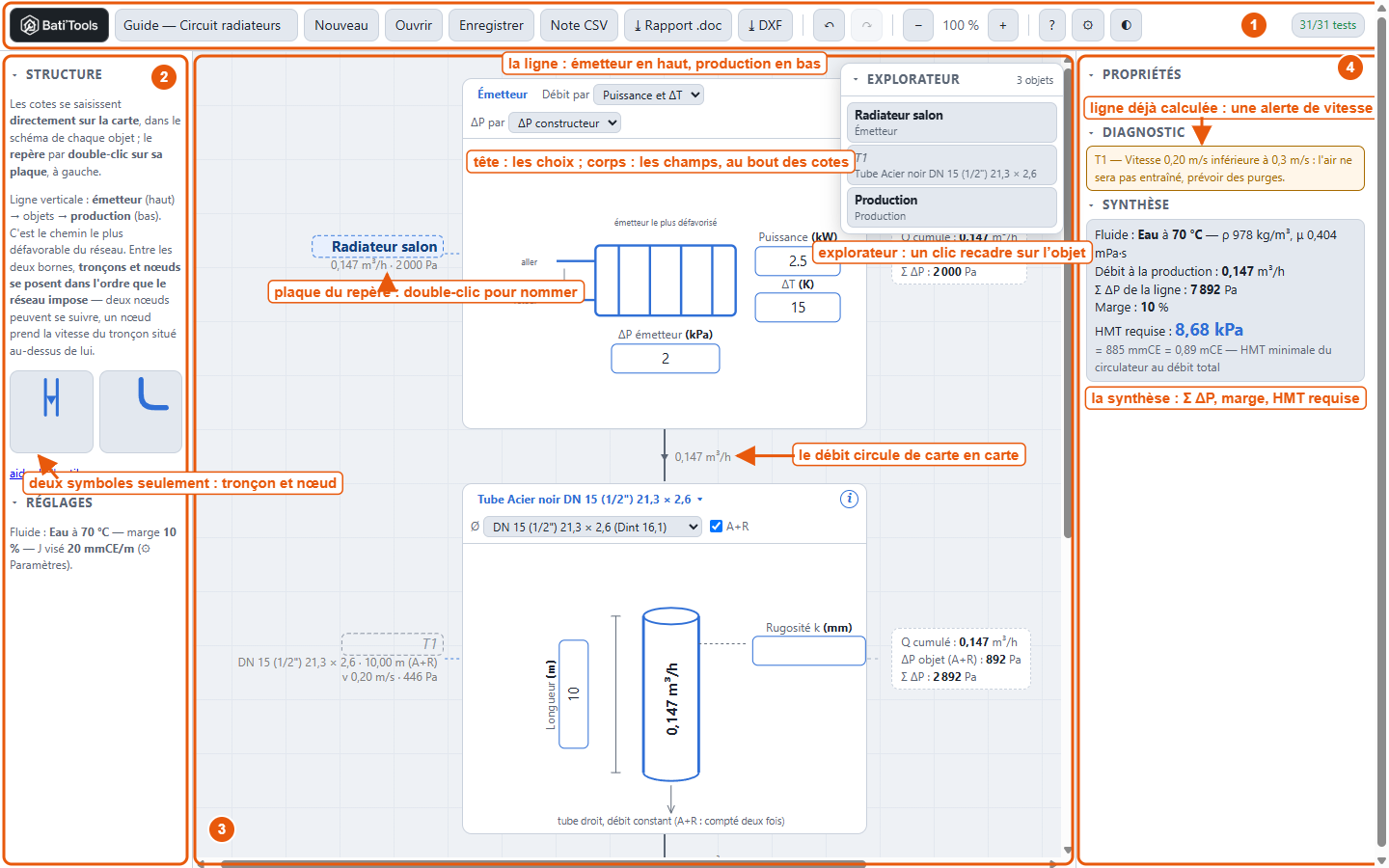This screenshot has width=1389, height=868.
Task: Collapse the EXPLORATEUR panel
Action: (x=906, y=80)
